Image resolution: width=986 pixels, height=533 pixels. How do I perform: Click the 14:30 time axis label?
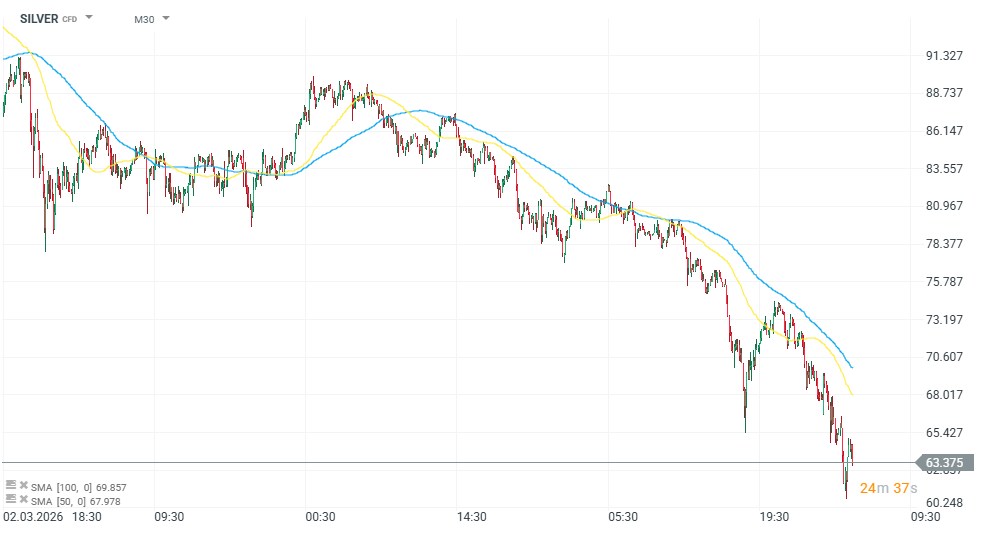point(471,516)
